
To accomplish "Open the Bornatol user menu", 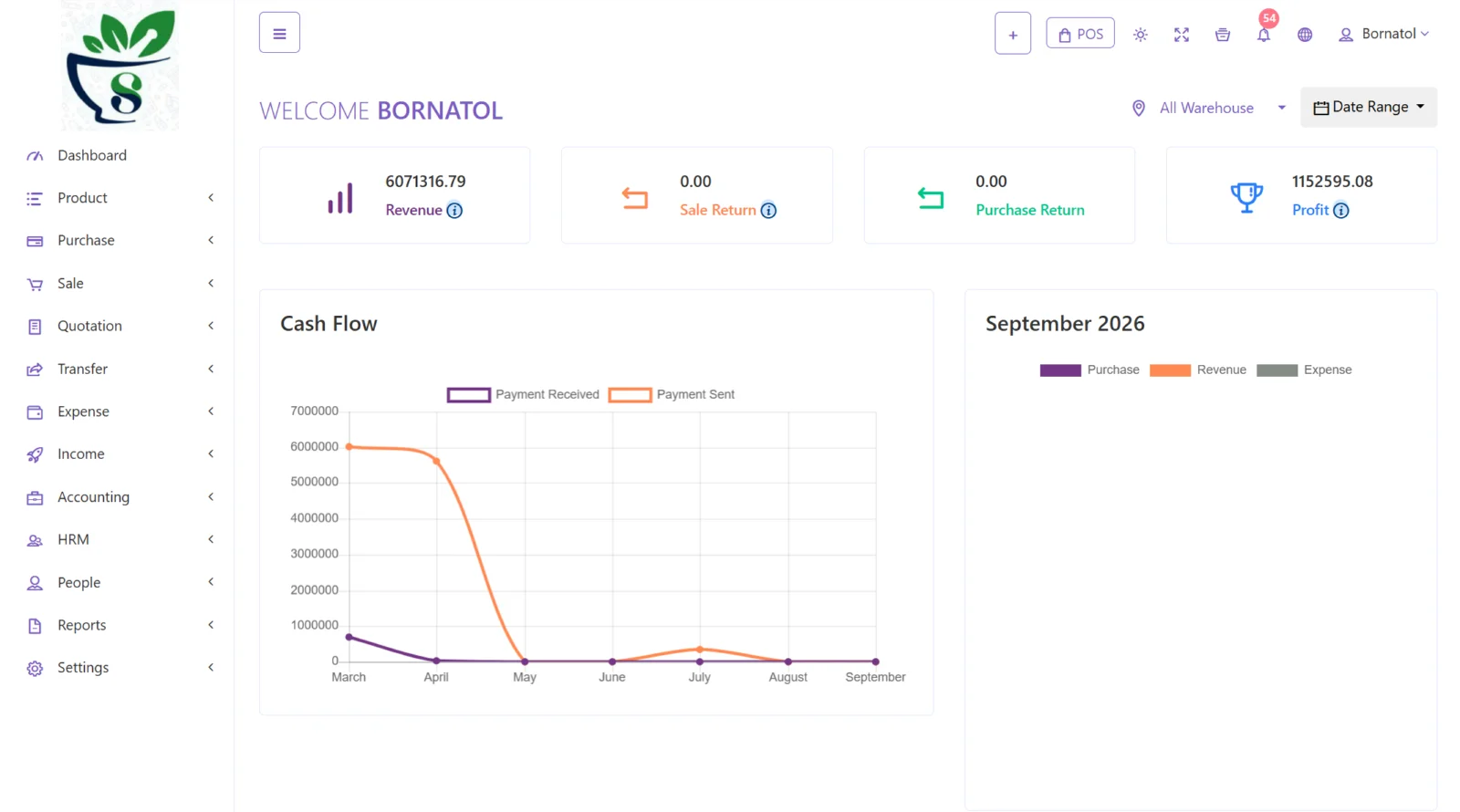I will tap(1383, 34).
